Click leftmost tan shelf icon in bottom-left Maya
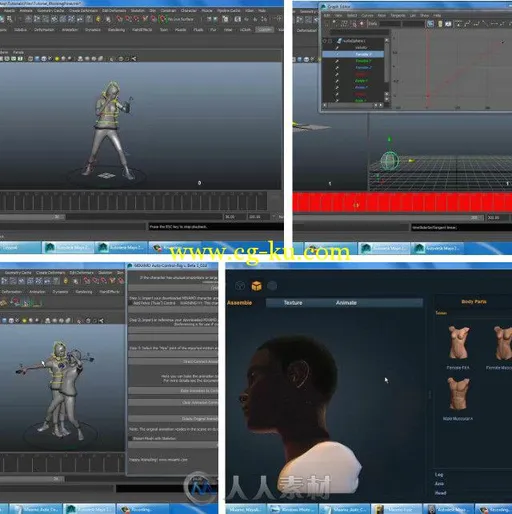Image resolution: width=512 pixels, height=514 pixels. coord(4,302)
